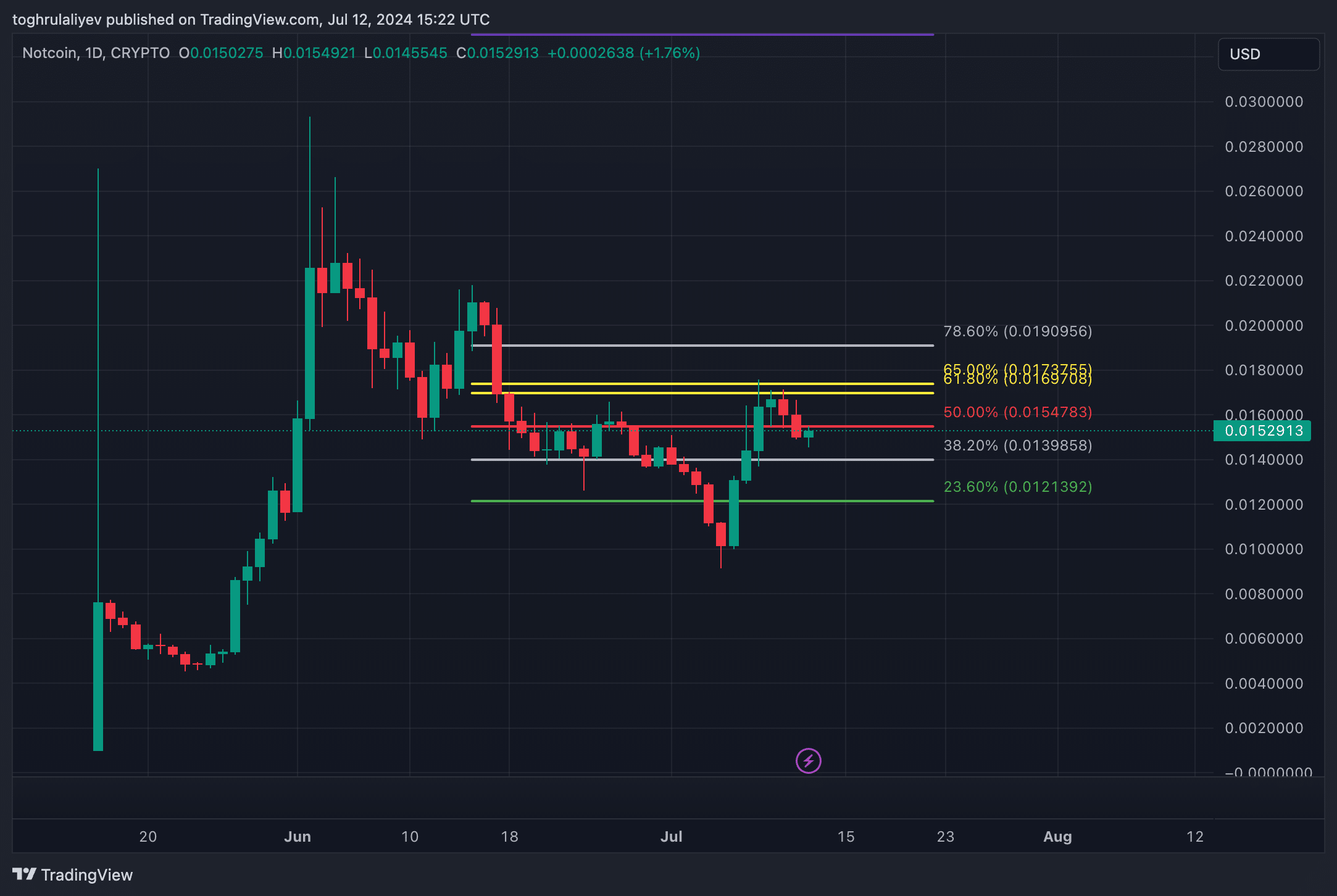Click the 23 date label on time axis
This screenshot has width=1337, height=896.
[946, 837]
